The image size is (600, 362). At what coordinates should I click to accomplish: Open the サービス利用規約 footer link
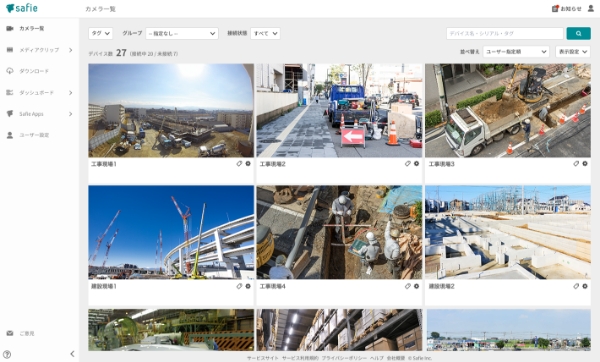coord(300,359)
